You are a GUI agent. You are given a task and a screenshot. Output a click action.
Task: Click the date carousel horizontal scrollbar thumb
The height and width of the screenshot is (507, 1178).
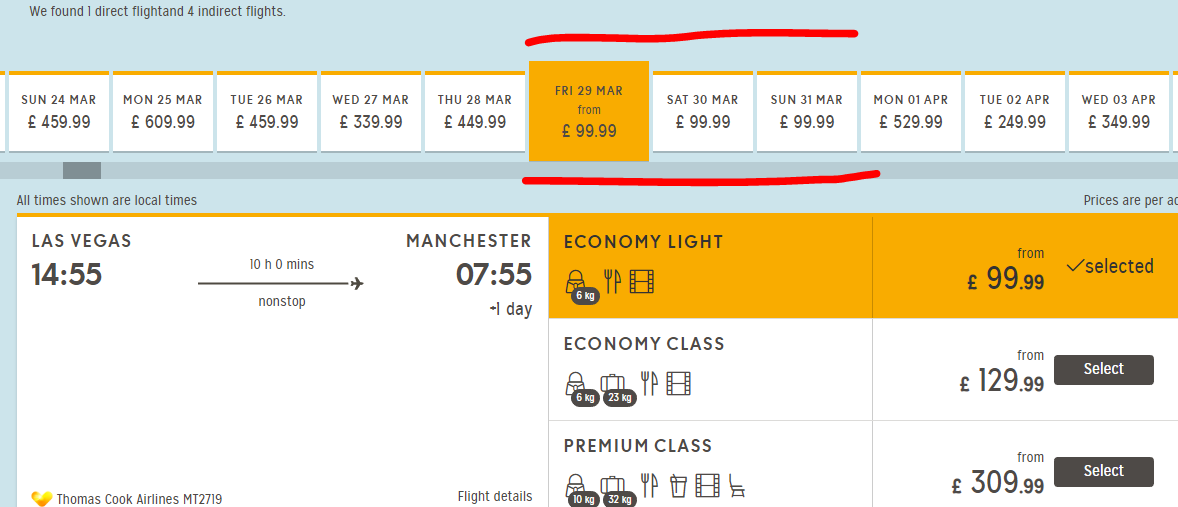[x=82, y=171]
